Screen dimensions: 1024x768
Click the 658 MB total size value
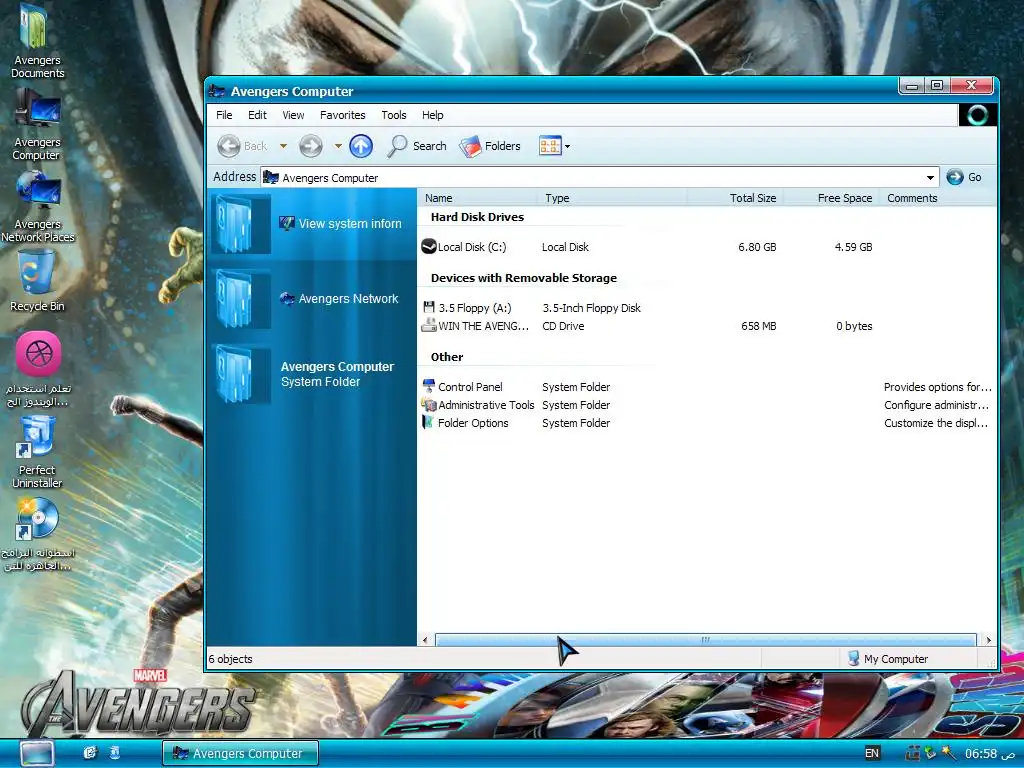click(x=758, y=326)
